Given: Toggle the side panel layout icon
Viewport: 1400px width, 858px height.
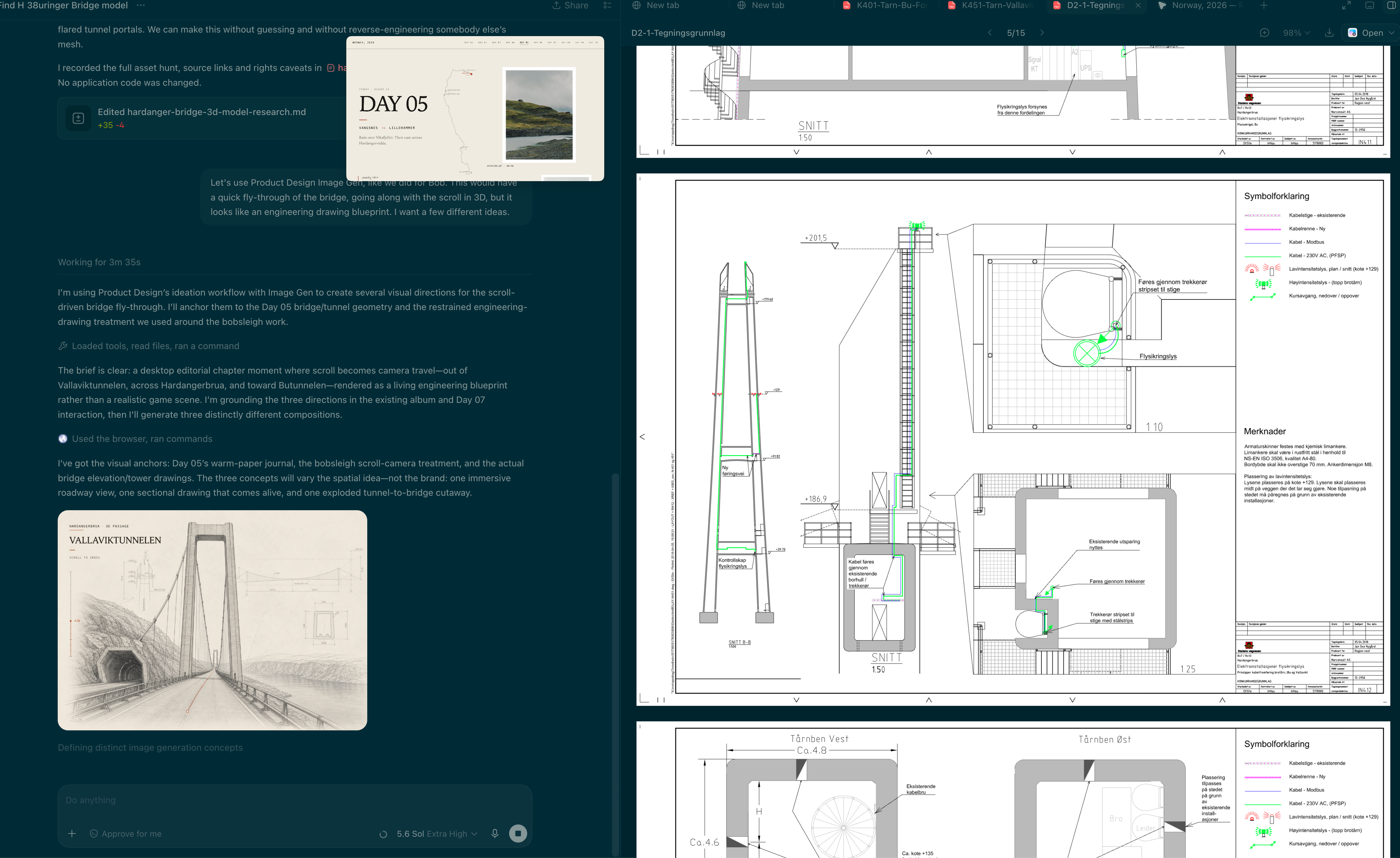Looking at the screenshot, I should point(1392,5).
